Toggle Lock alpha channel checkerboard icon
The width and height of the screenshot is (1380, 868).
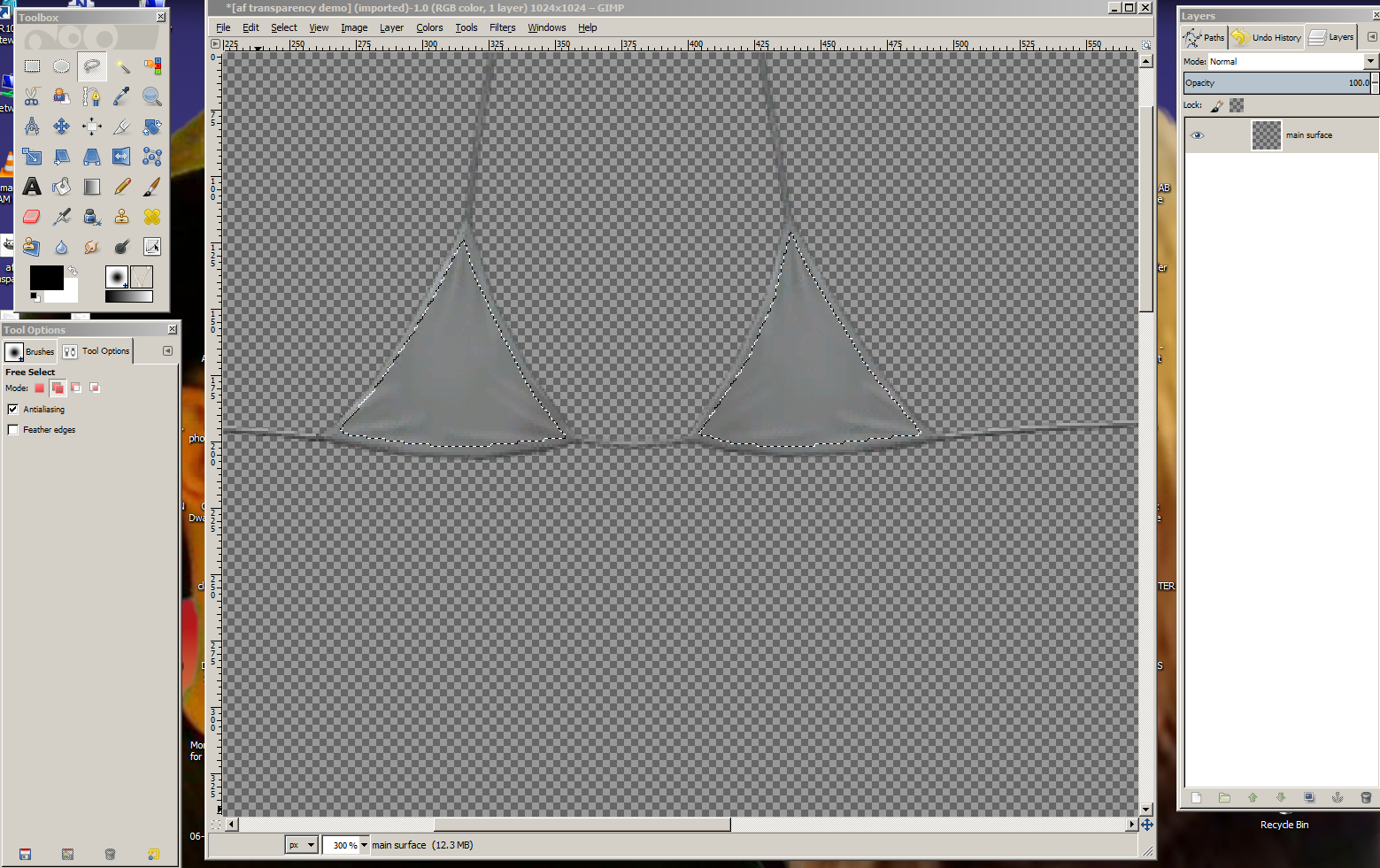[1237, 105]
